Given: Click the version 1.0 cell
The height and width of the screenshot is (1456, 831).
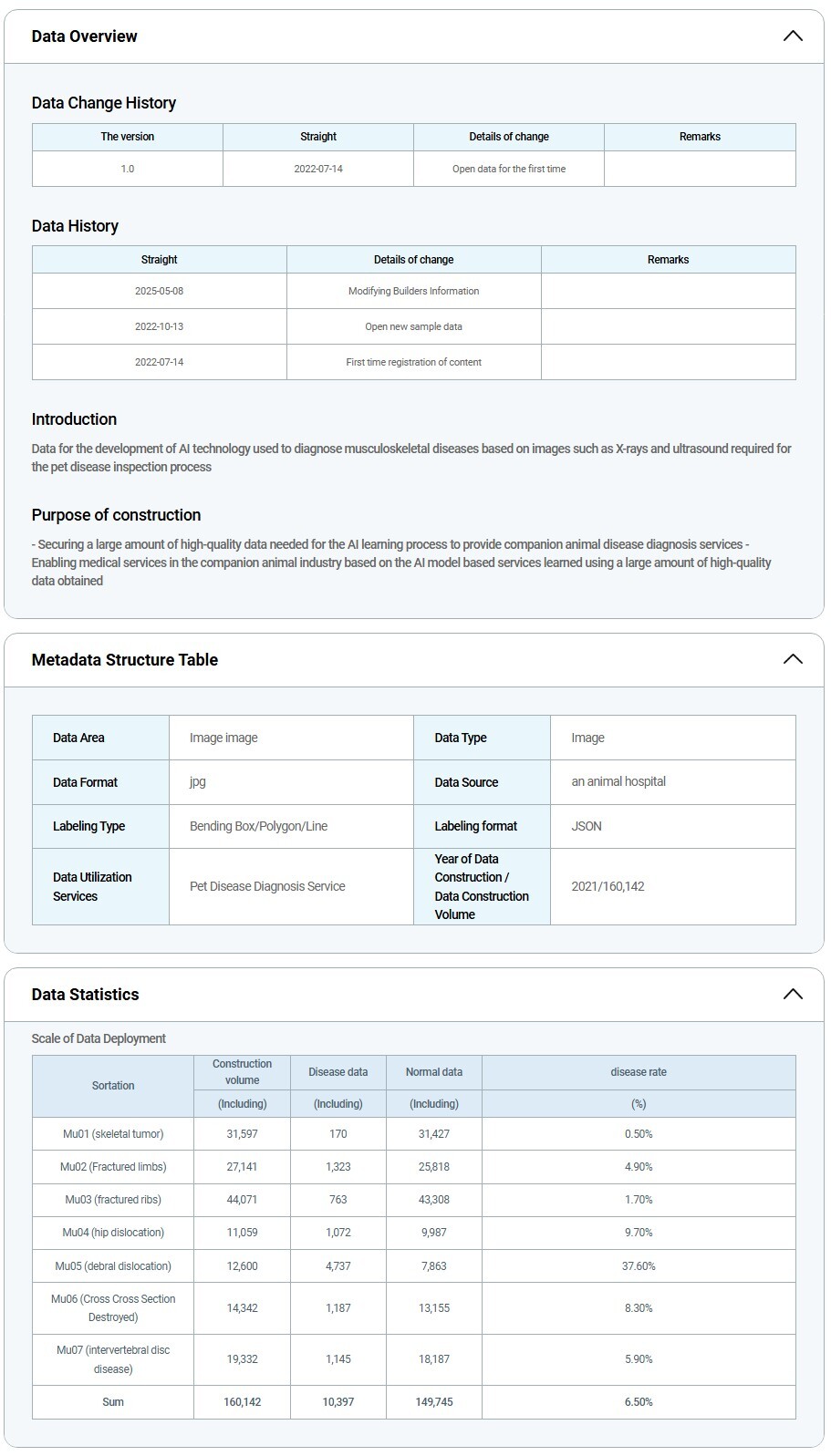Looking at the screenshot, I should (x=127, y=169).
